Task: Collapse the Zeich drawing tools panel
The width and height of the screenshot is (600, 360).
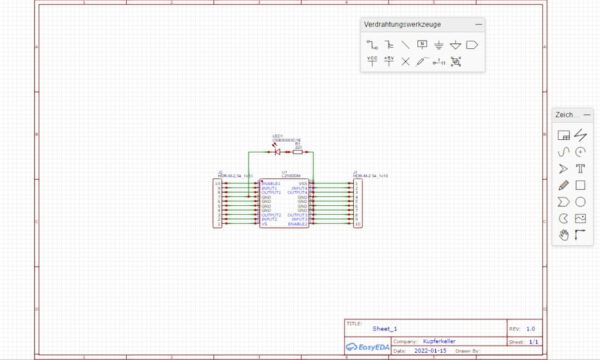Action: coord(587,115)
